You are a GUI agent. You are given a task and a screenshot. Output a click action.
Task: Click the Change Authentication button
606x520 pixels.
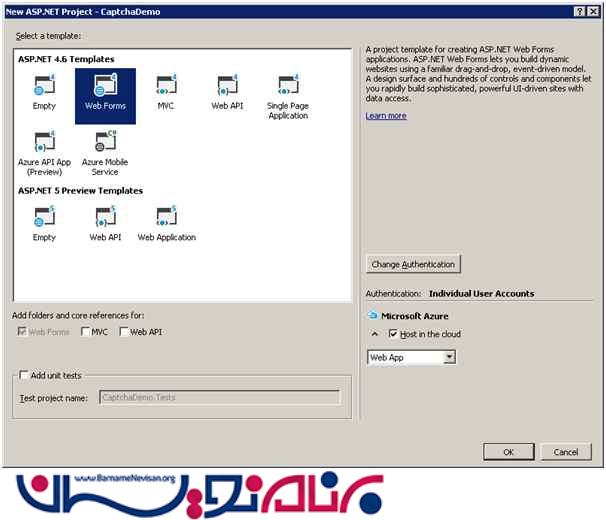click(413, 264)
